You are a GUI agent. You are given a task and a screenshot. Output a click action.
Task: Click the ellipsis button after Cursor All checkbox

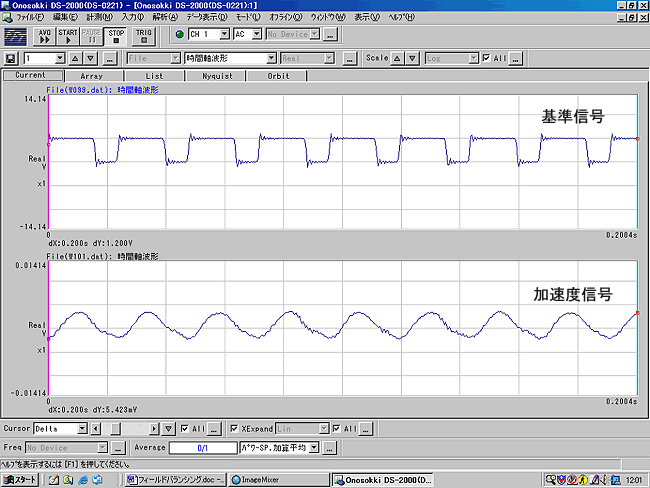click(x=213, y=429)
